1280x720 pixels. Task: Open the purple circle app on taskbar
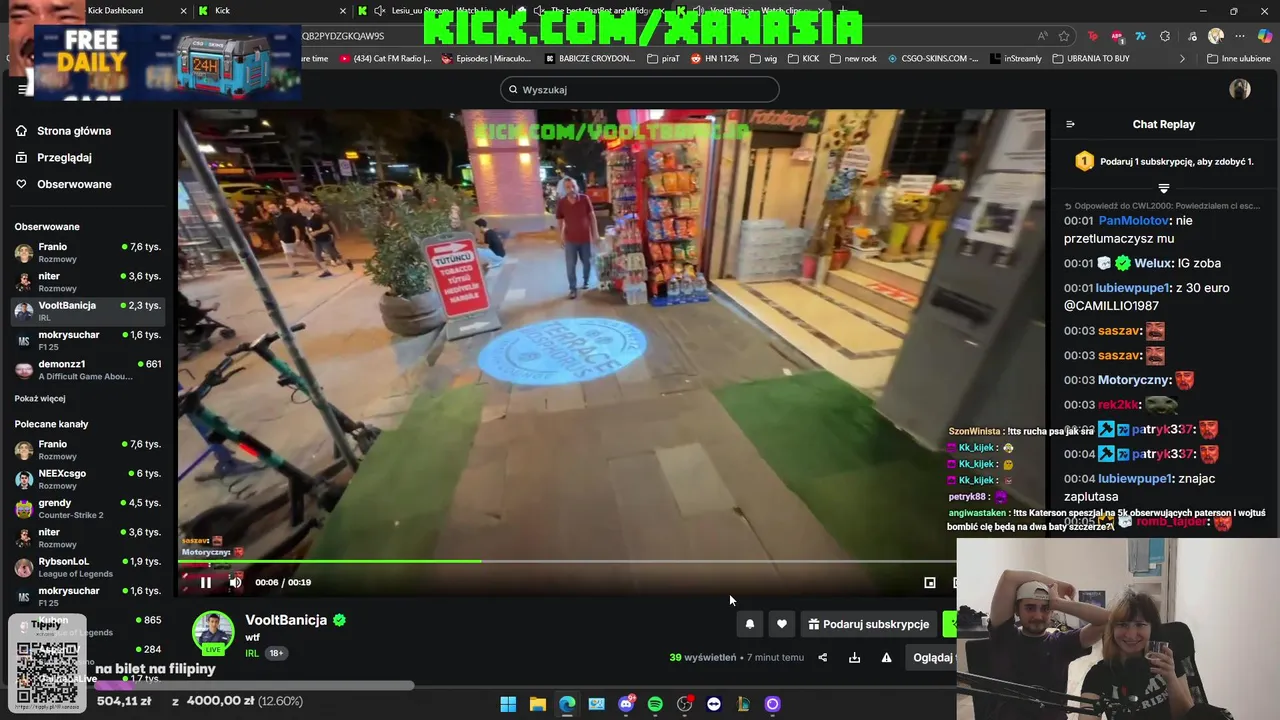tap(772, 704)
